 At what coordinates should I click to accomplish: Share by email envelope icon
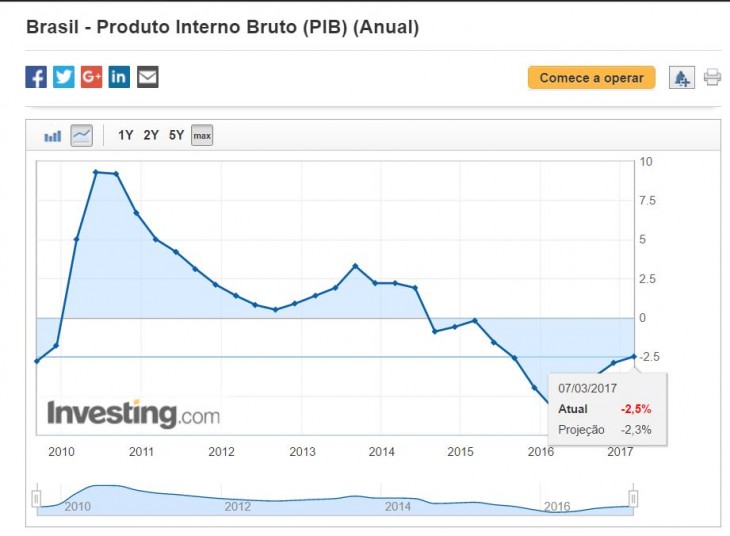(x=148, y=77)
